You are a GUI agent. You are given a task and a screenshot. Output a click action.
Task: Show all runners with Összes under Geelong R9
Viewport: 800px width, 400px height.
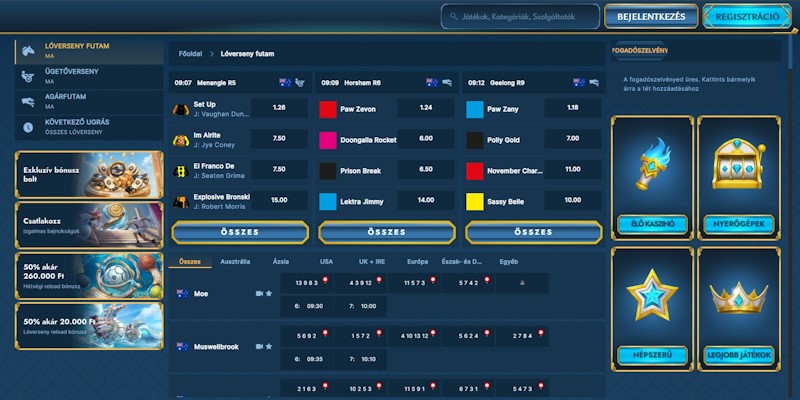tap(534, 232)
